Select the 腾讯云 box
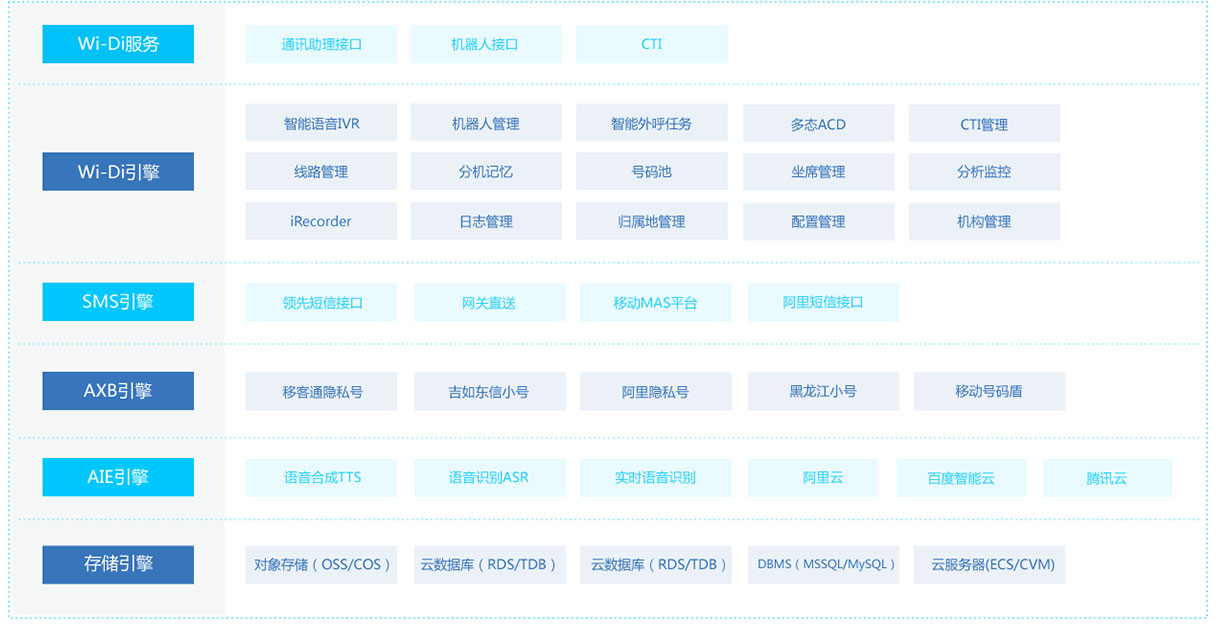This screenshot has height=638, width=1226. coord(1107,478)
